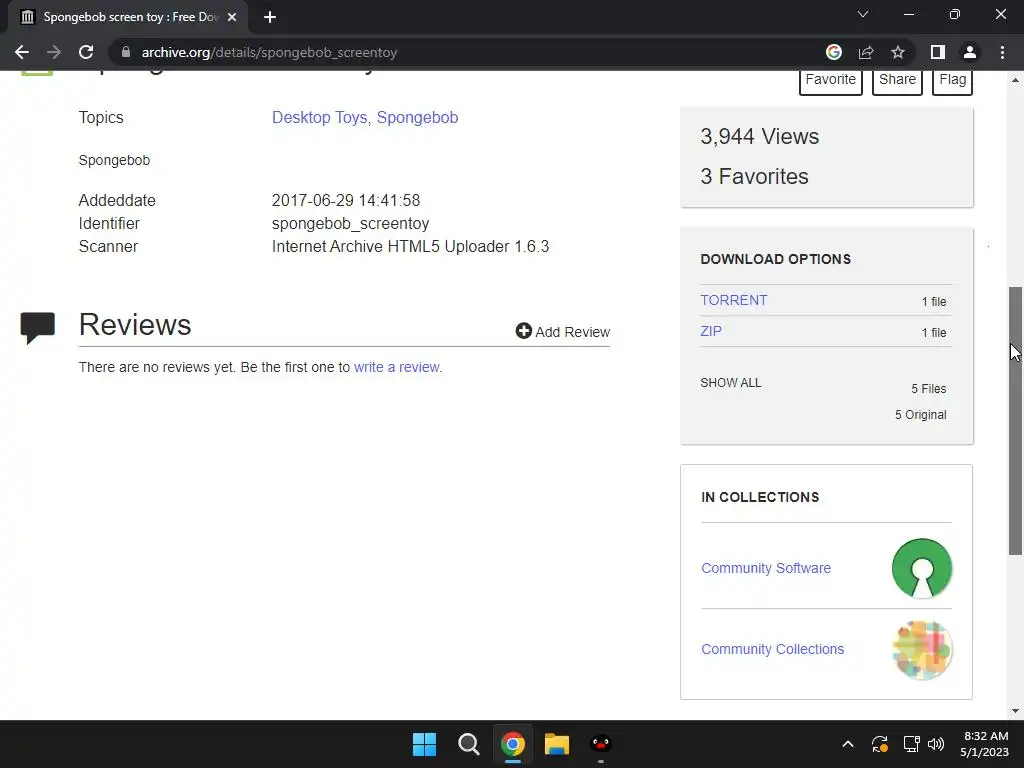Viewport: 1024px width, 768px height.
Task: Click the page vertical scrollbar thumb
Action: pyautogui.click(x=1016, y=421)
